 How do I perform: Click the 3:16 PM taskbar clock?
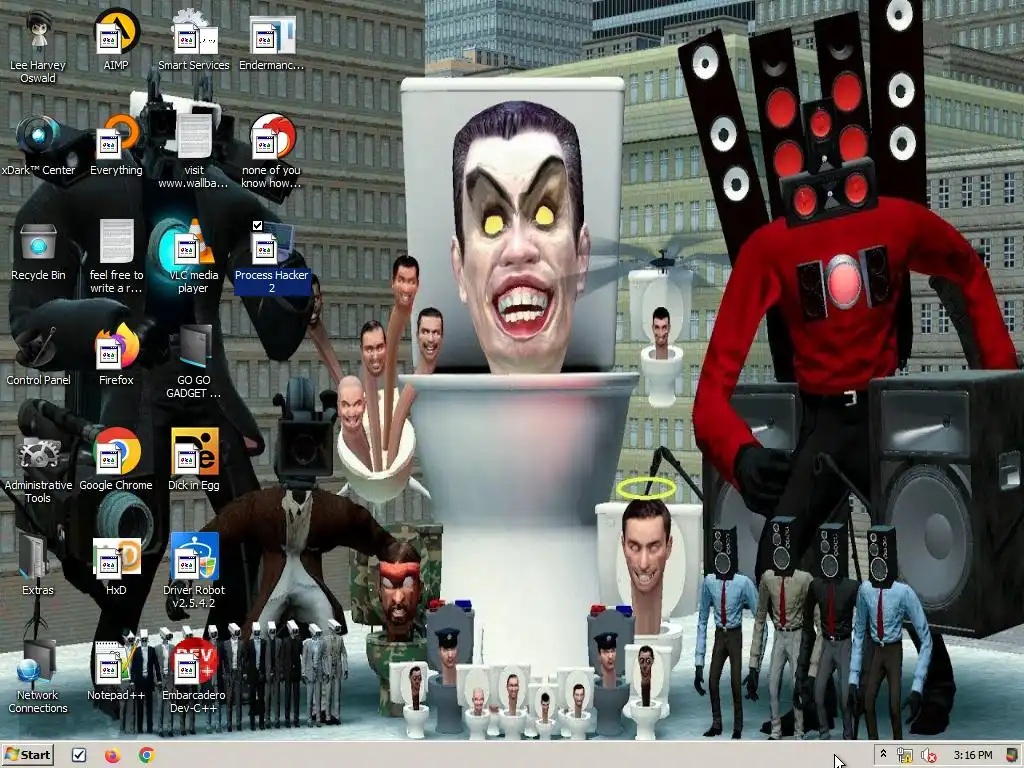(x=972, y=755)
